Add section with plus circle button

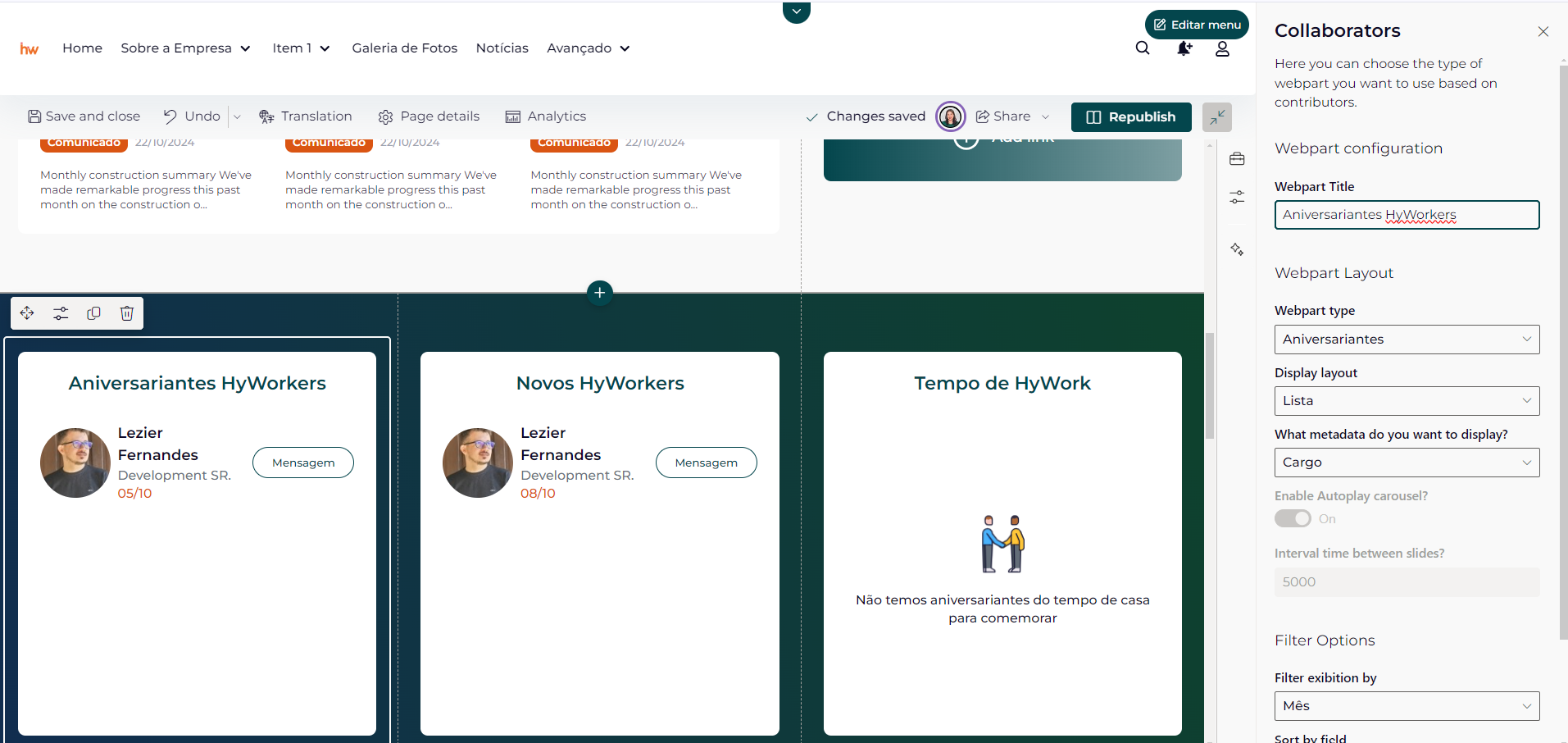(600, 293)
